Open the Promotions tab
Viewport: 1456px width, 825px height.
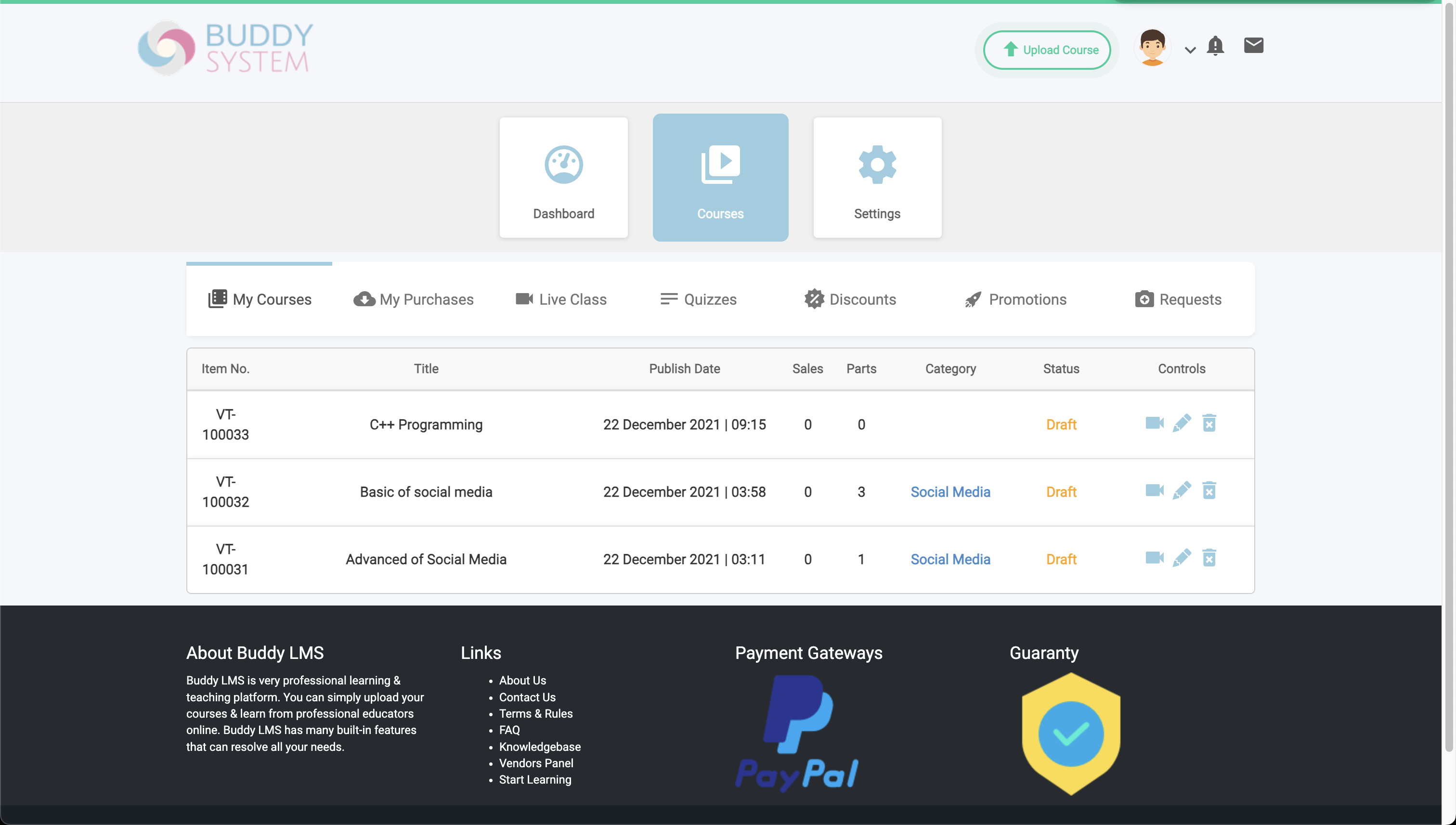click(x=1015, y=299)
